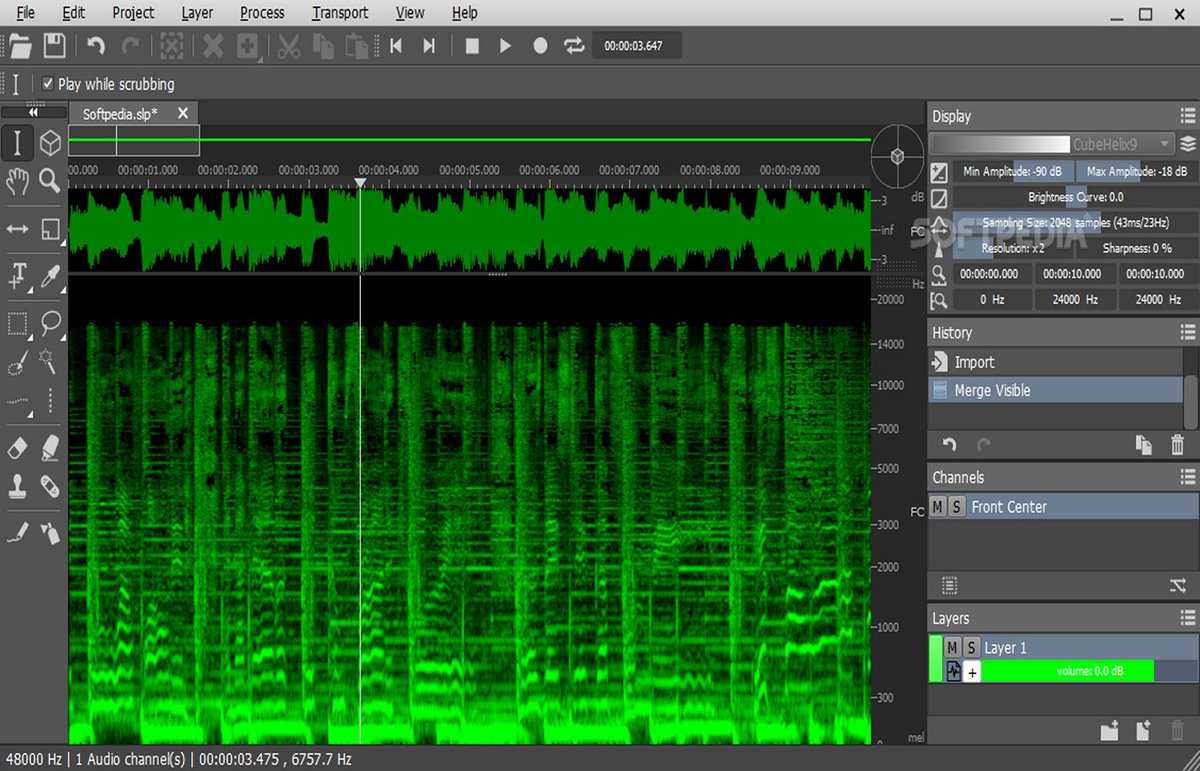The height and width of the screenshot is (771, 1200).
Task: Choose the Lasso selection tool
Action: [x=50, y=323]
